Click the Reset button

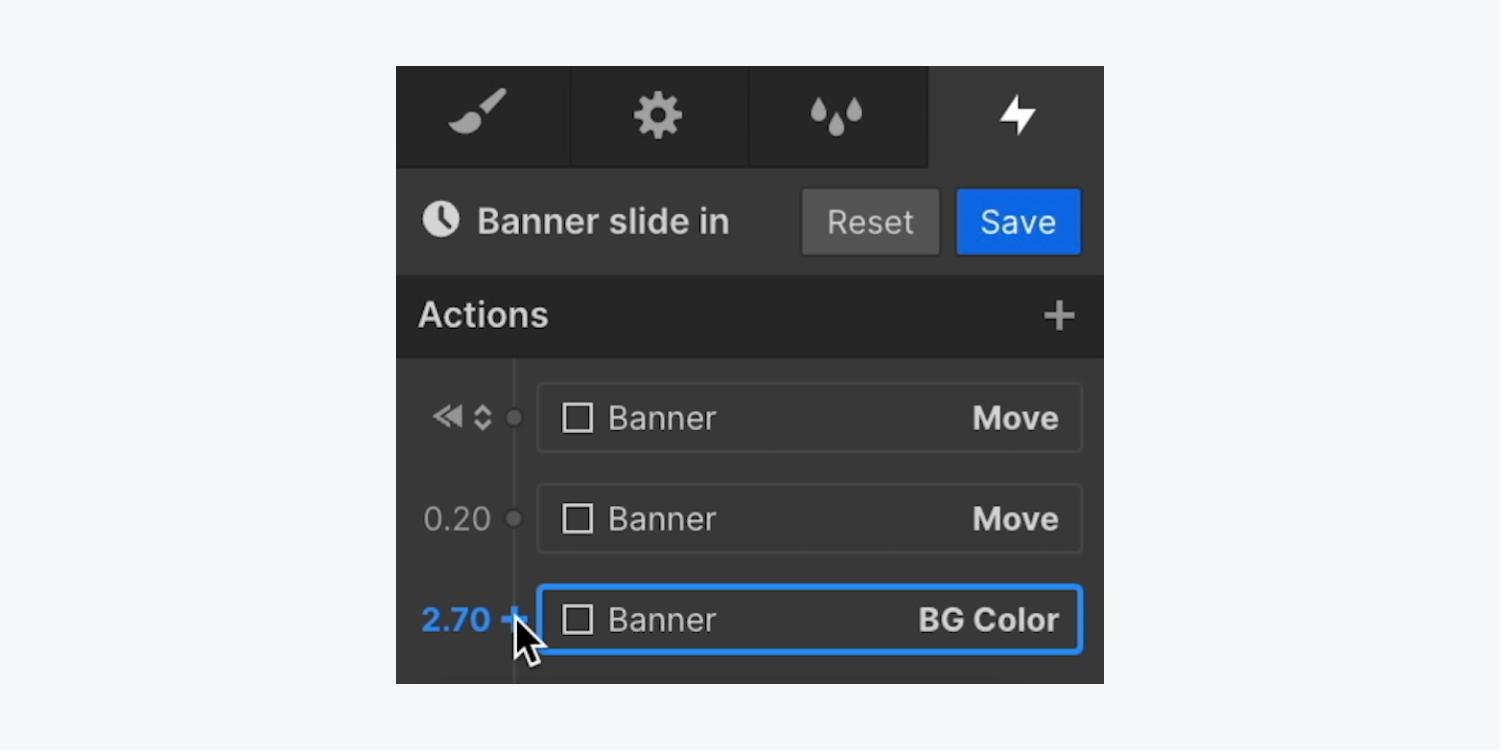(x=870, y=222)
